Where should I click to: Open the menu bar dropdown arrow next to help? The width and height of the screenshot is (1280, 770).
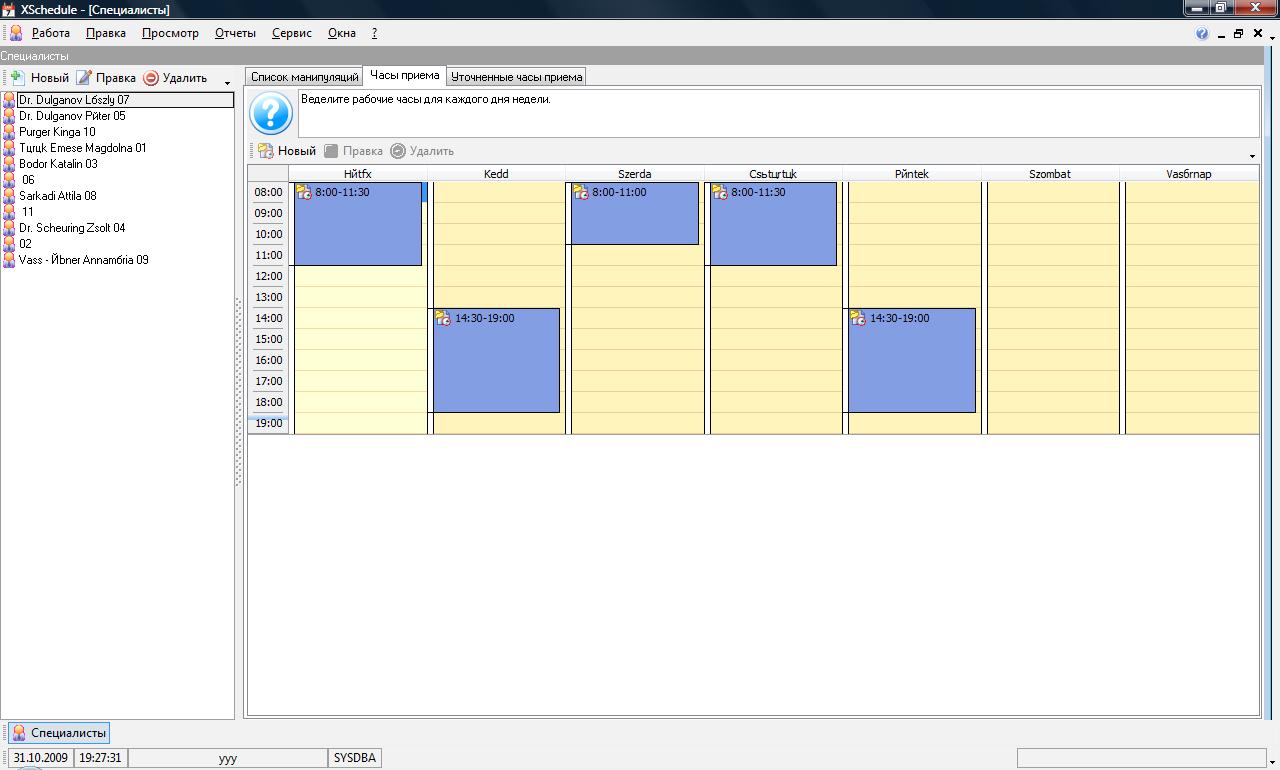1220,34
